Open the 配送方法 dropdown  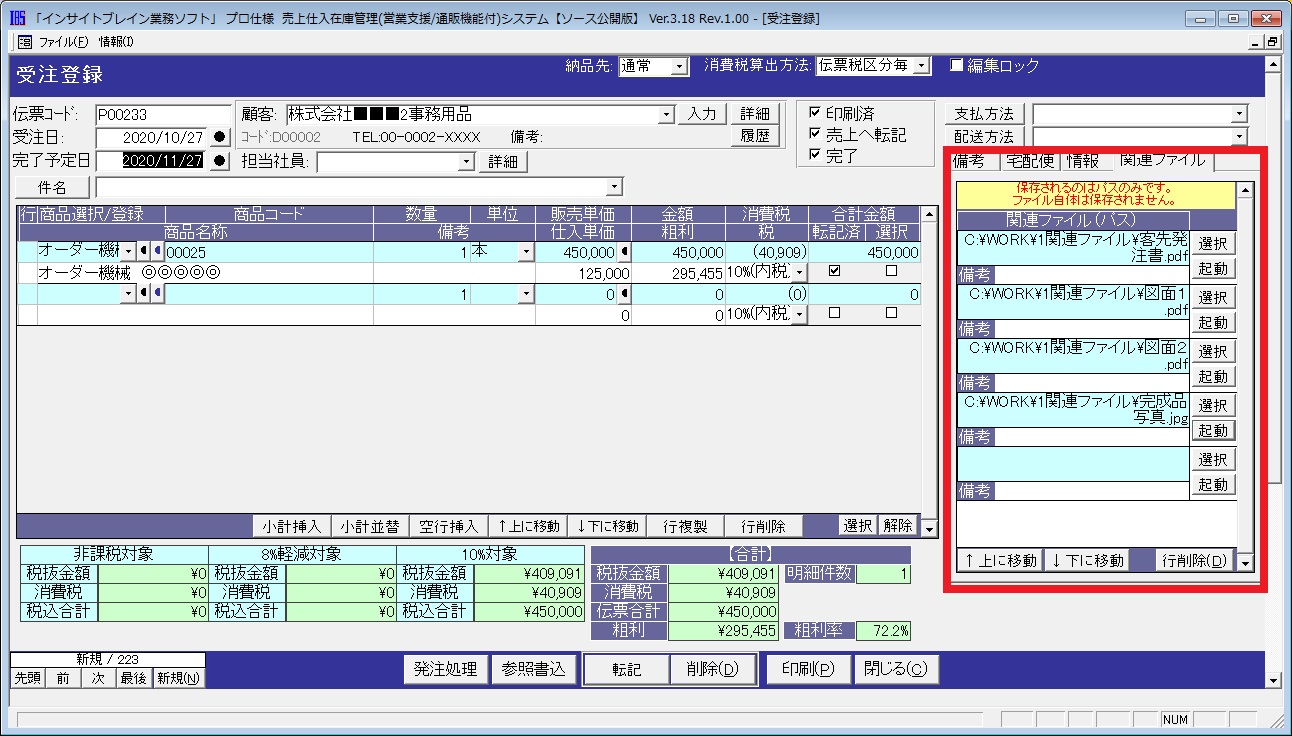coord(1240,137)
